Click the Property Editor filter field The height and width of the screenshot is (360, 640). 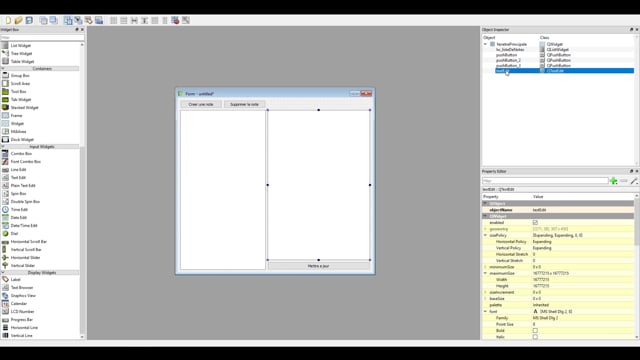pos(545,181)
